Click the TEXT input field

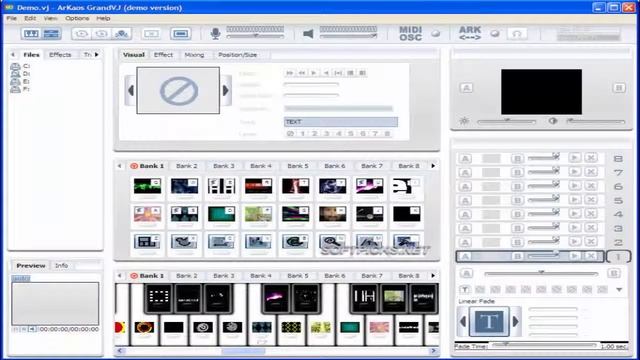tap(341, 122)
